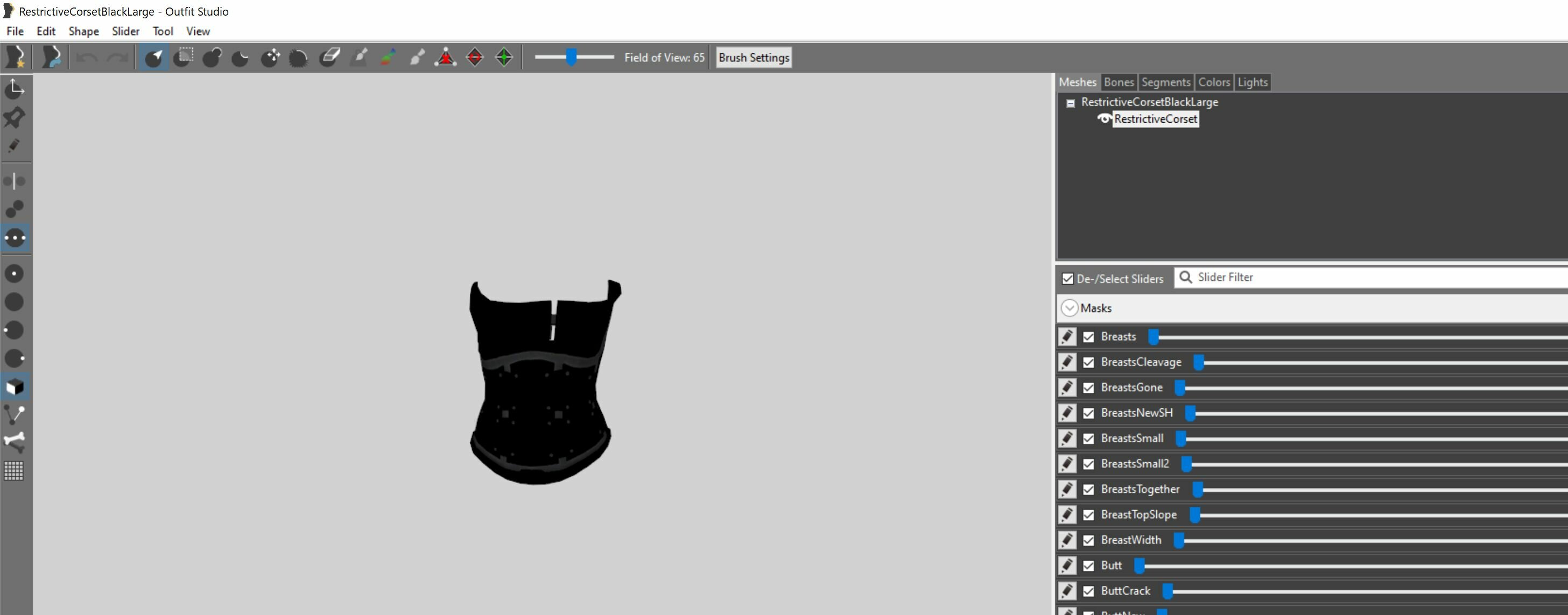Uncheck the Breasts slider checkbox

click(1088, 336)
